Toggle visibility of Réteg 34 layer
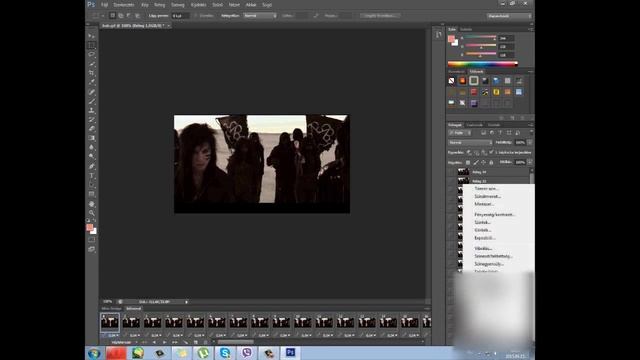640x360 pixels. point(452,172)
